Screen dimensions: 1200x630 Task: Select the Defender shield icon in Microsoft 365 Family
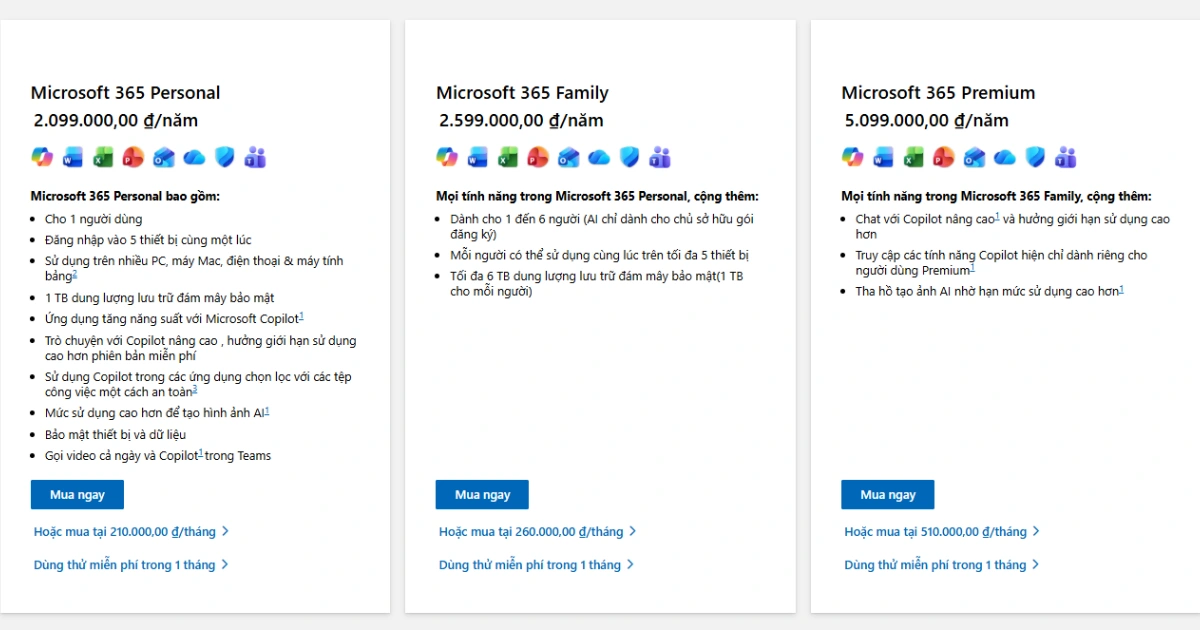pos(630,157)
